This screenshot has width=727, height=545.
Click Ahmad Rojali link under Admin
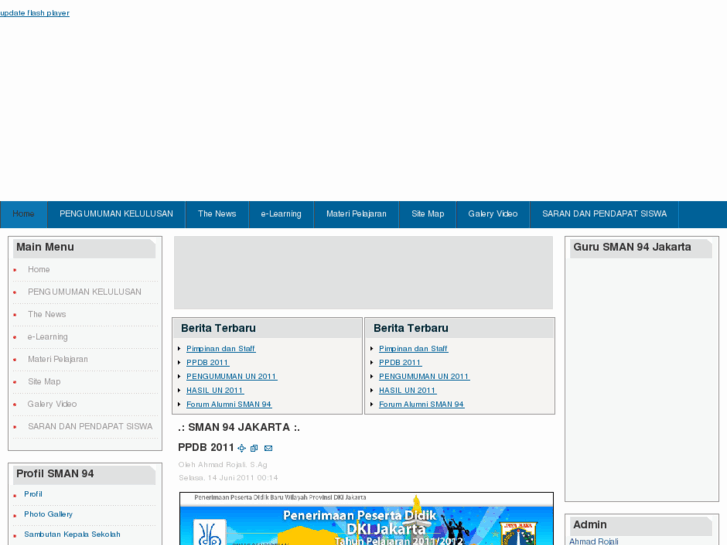click(593, 541)
